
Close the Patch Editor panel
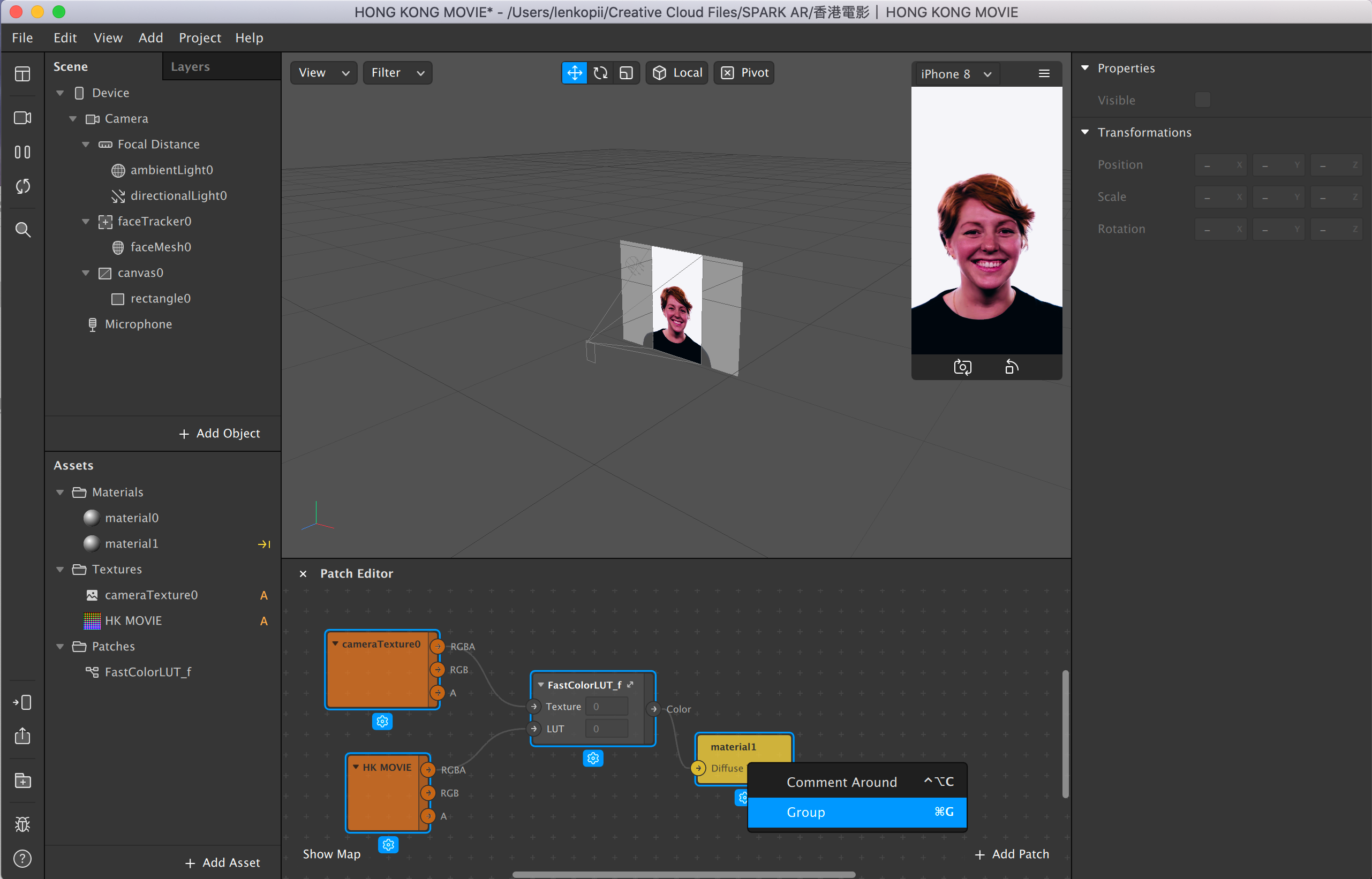[x=303, y=574]
